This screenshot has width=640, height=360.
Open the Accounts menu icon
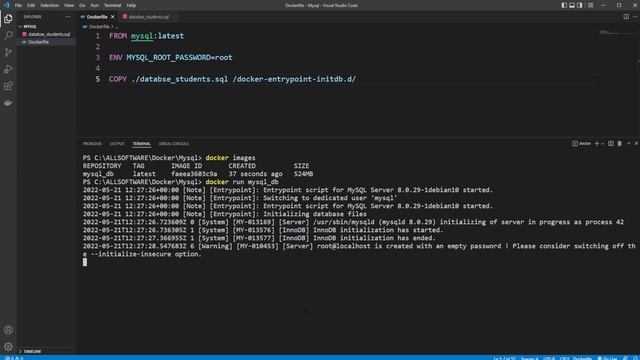[8, 330]
